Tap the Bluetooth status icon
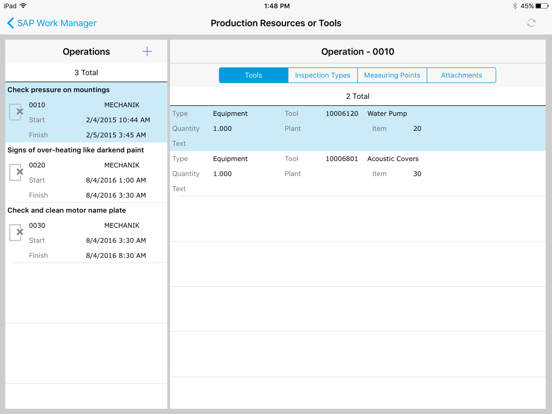 (515, 6)
